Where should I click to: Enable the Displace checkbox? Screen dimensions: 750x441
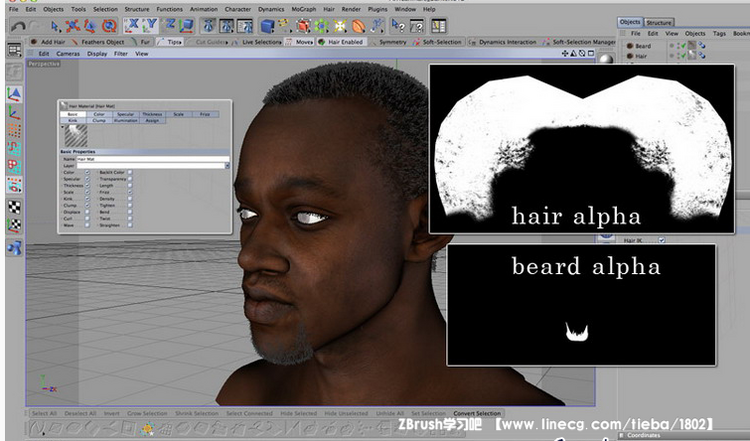(x=87, y=212)
